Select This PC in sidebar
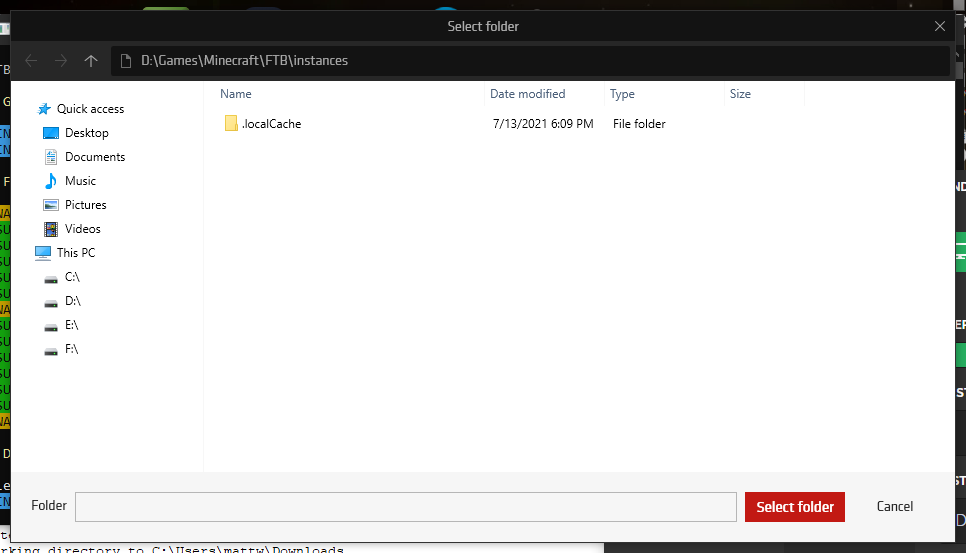 tap(76, 253)
